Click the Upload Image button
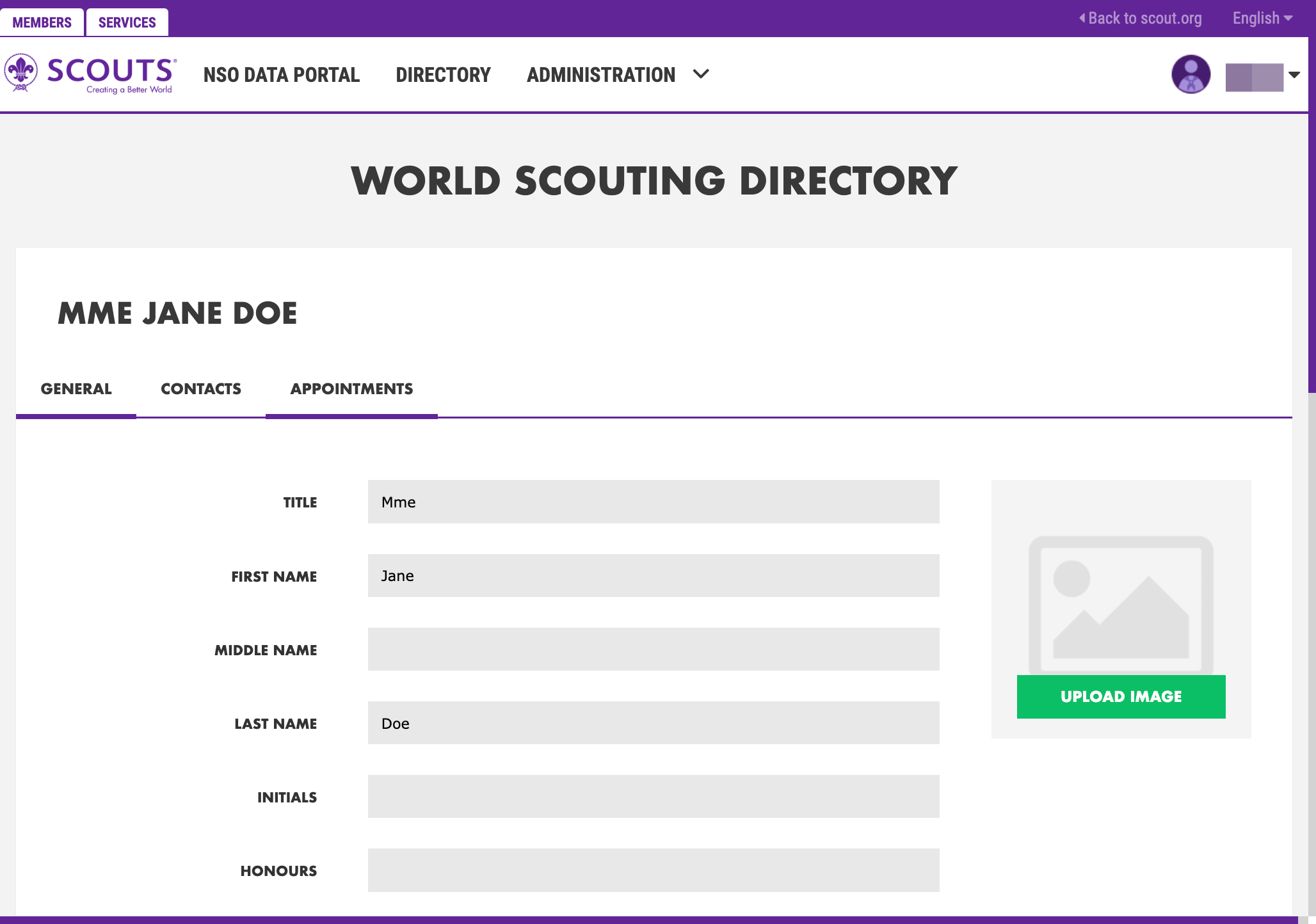Image resolution: width=1316 pixels, height=924 pixels. [x=1121, y=696]
